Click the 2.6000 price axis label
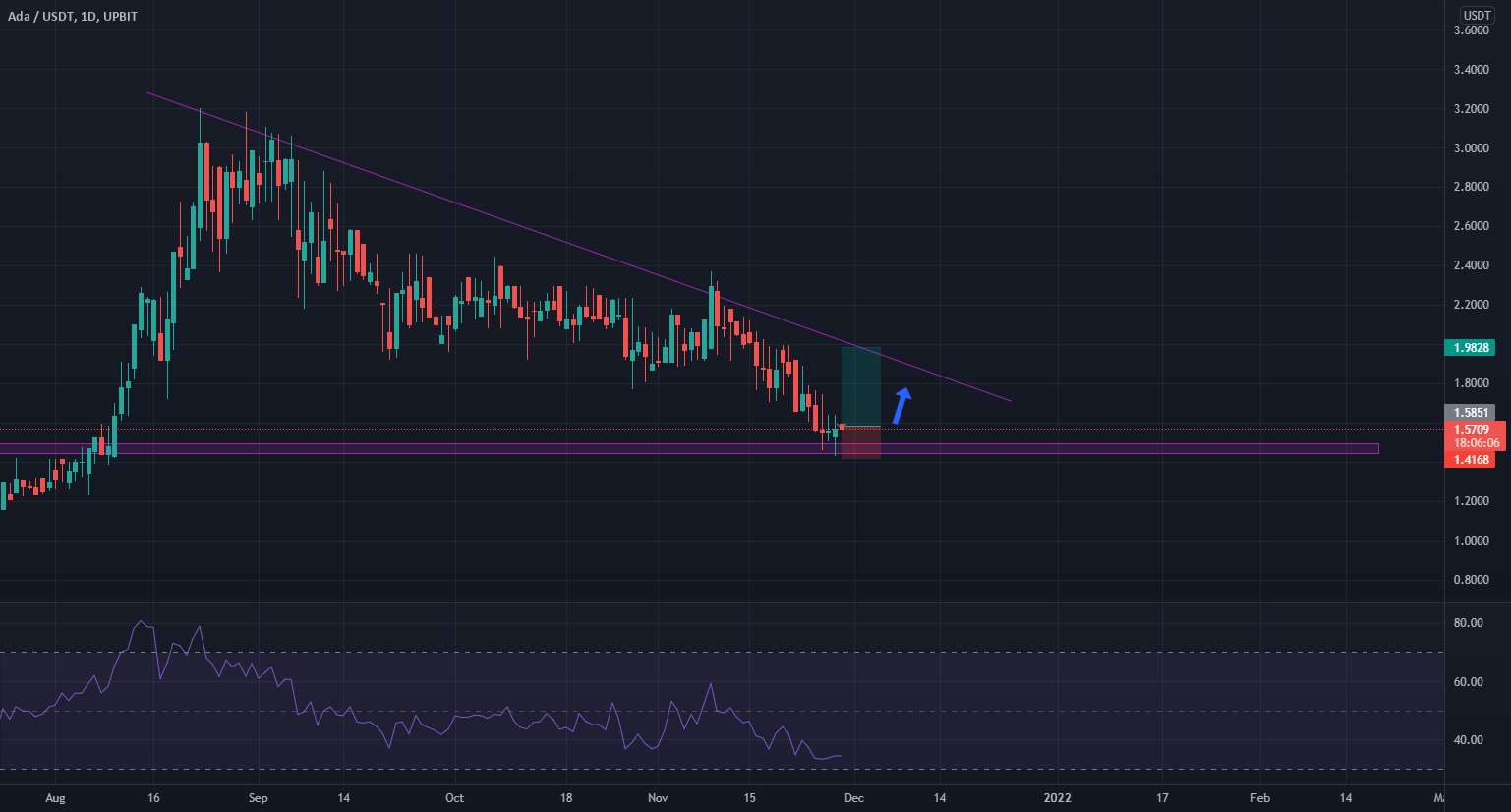Image resolution: width=1511 pixels, height=812 pixels. (1472, 226)
